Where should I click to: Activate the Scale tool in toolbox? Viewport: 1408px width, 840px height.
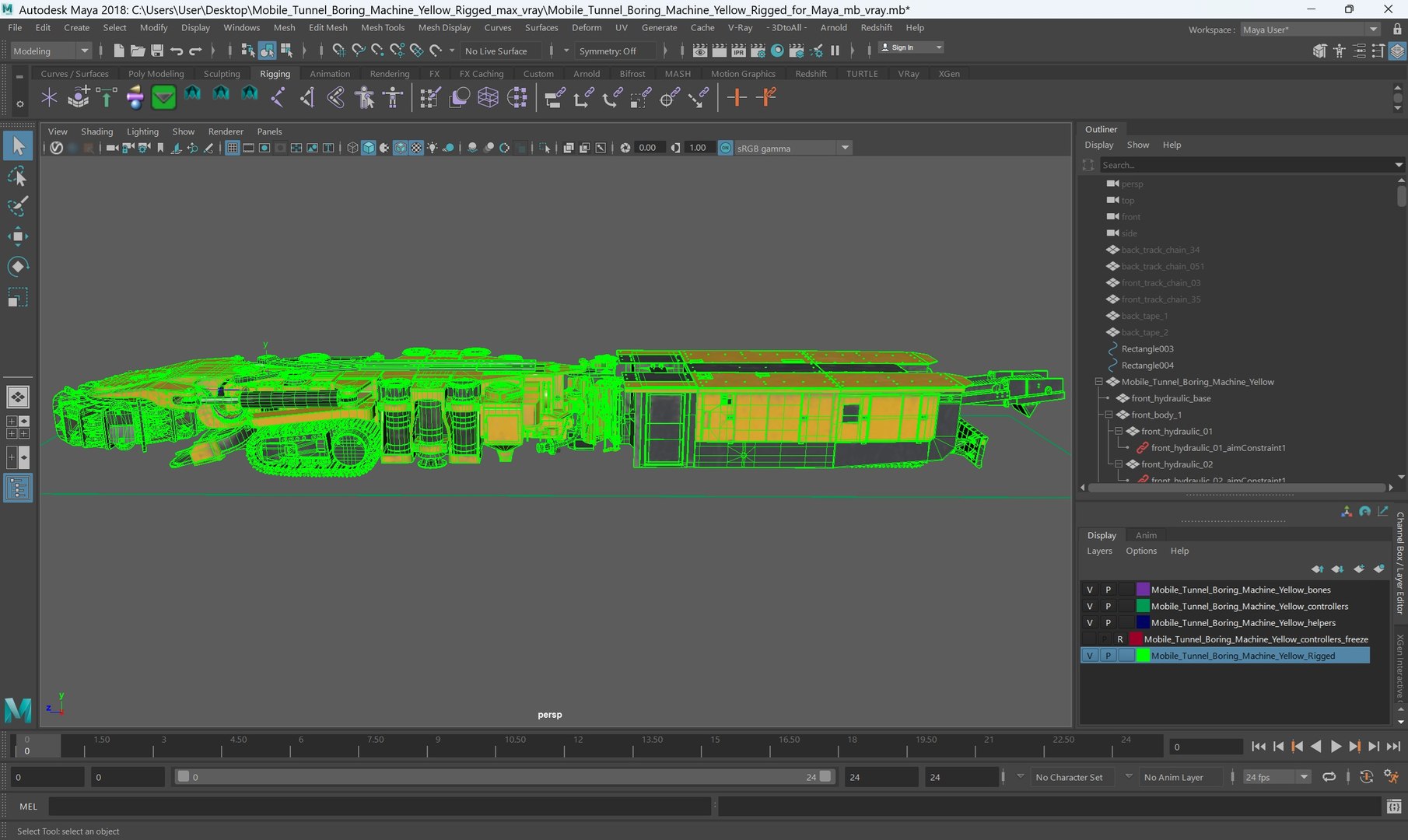click(18, 297)
